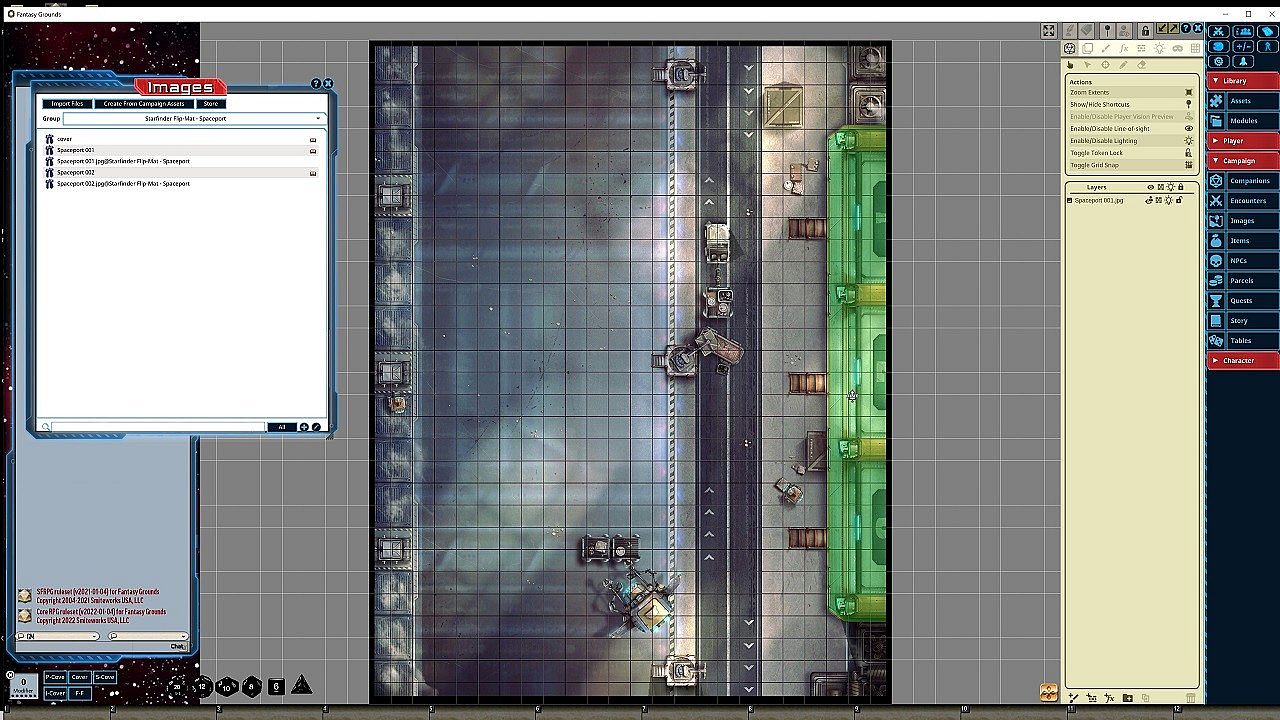
Task: Open the lighting bulb tab icon
Action: tap(1159, 48)
